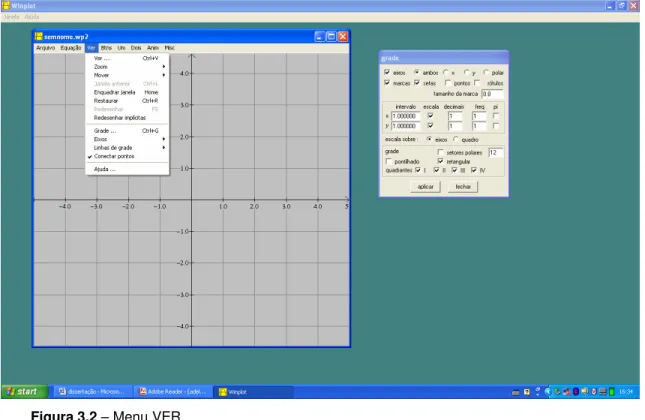Image resolution: width=645 pixels, height=420 pixels.
Task: Minimize the semnome.wp2 window
Action: [x=320, y=37]
